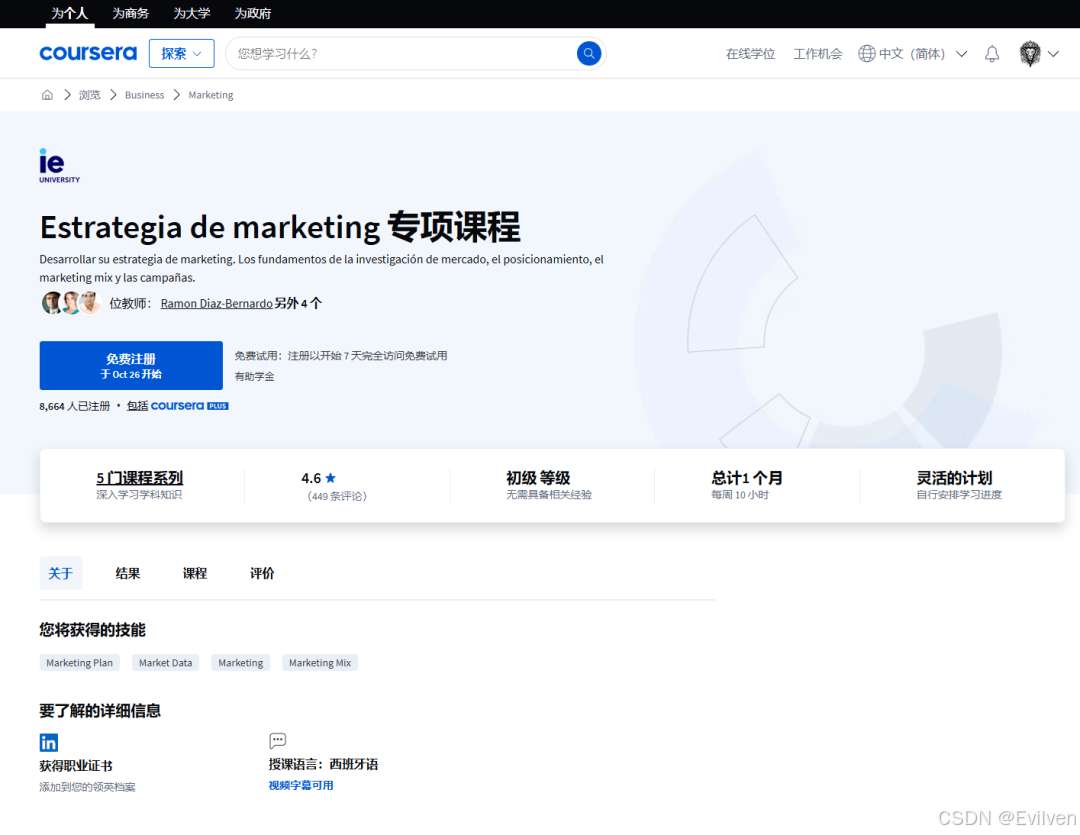Click the Marketing Mix skill tag
The image size is (1080, 835).
tap(320, 663)
